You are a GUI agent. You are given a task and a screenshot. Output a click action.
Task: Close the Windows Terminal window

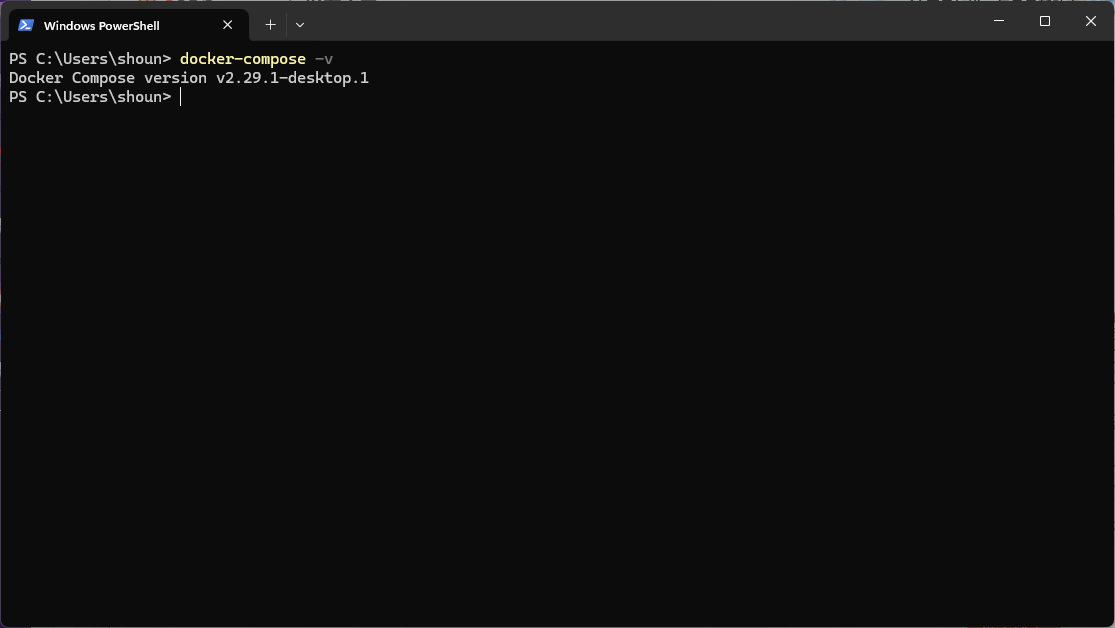tap(1090, 20)
